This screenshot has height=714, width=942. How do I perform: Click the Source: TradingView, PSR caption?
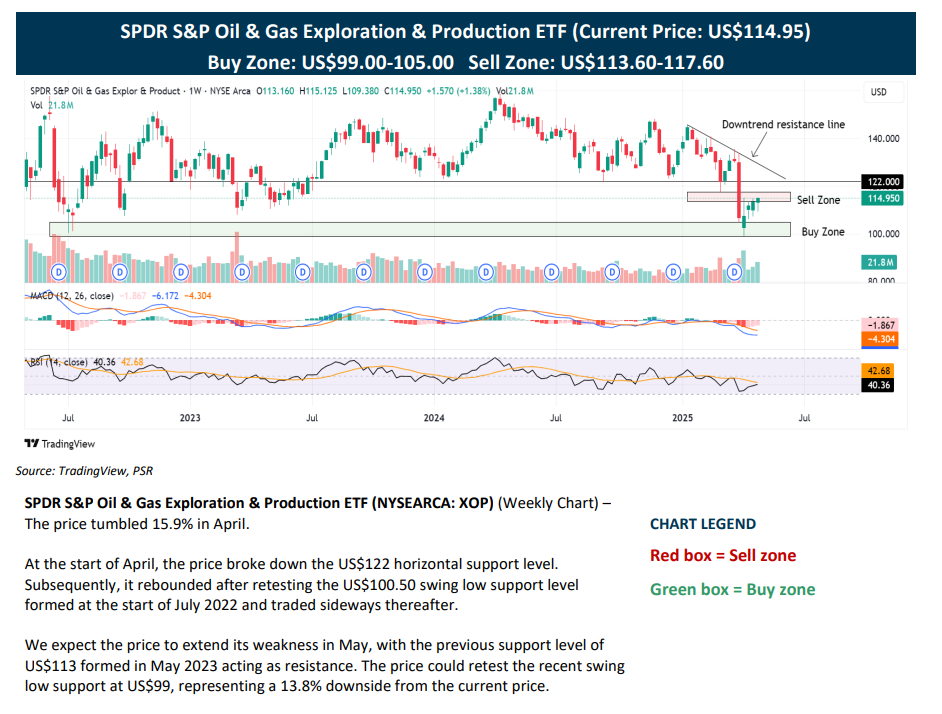84,471
